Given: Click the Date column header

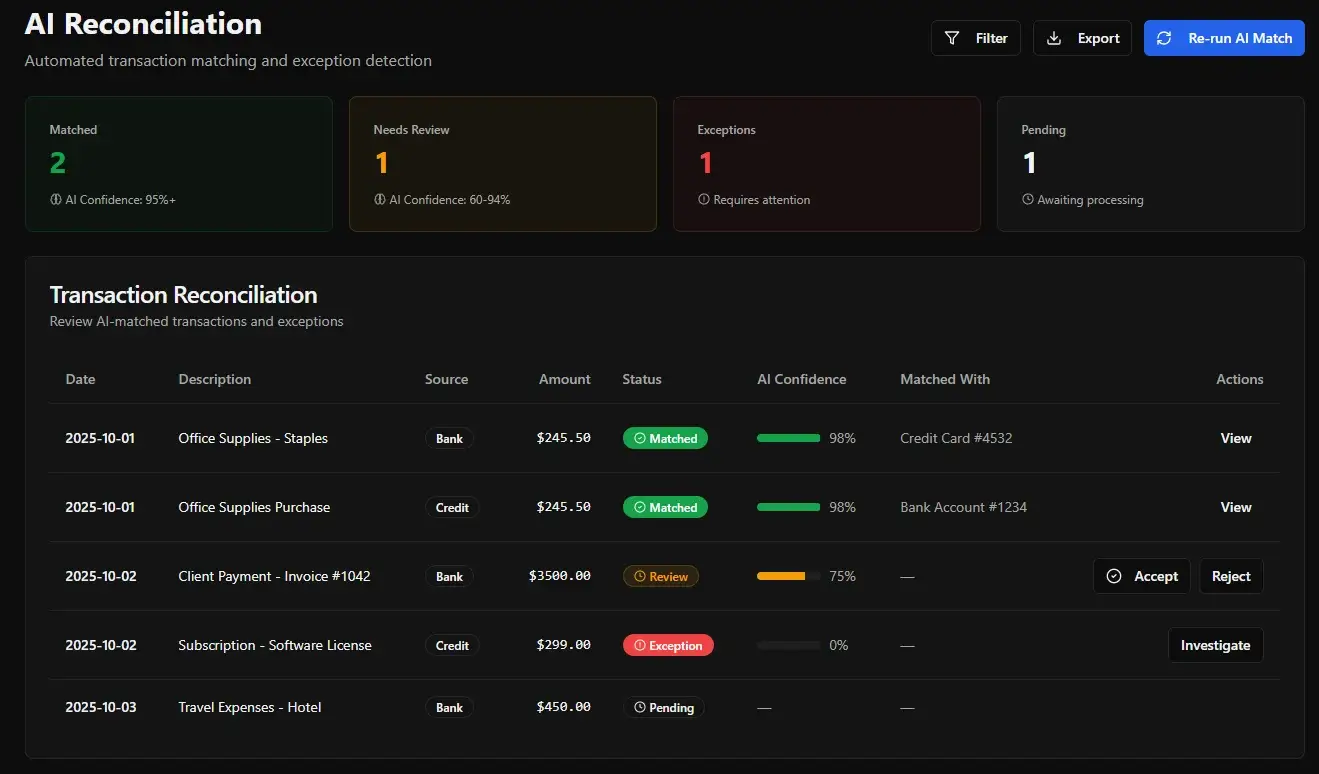Looking at the screenshot, I should (x=81, y=379).
